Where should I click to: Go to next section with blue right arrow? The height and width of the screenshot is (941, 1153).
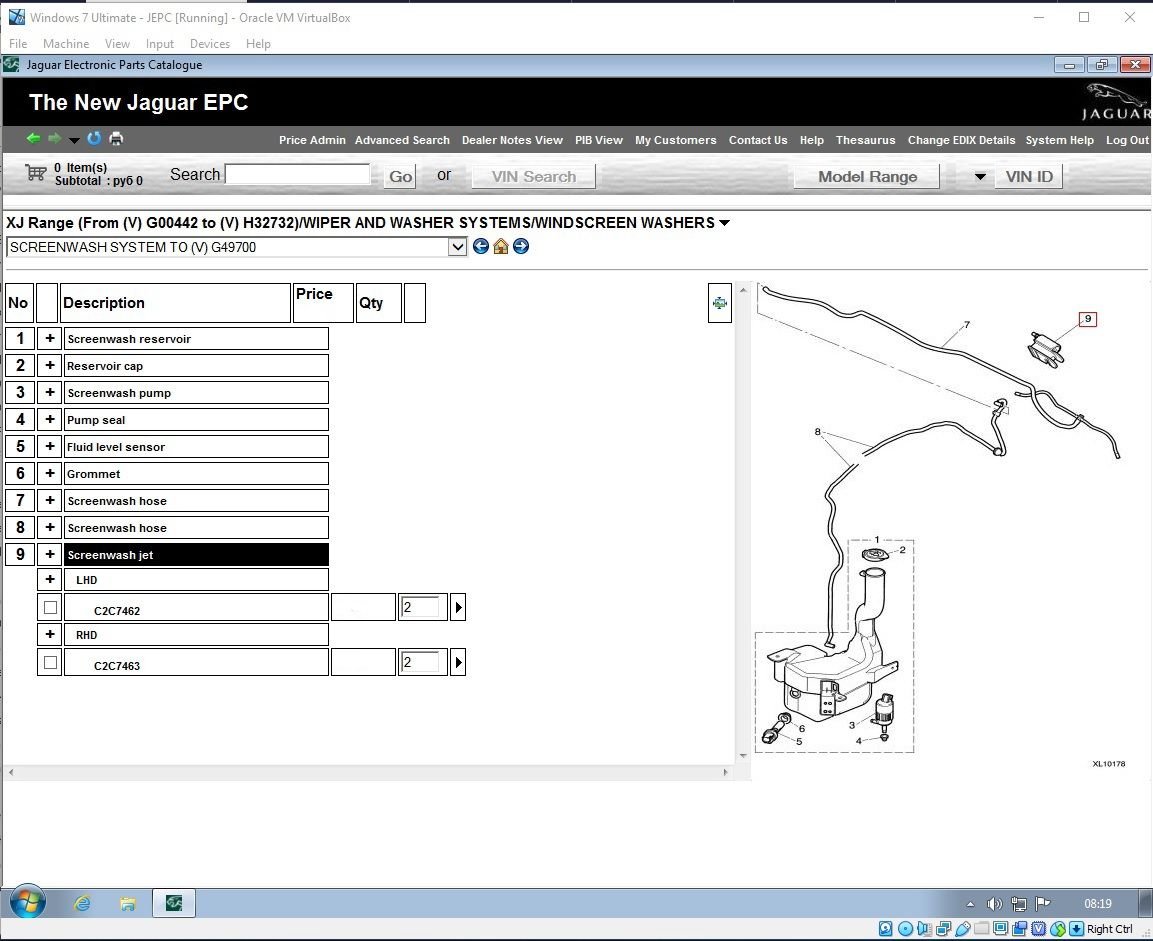[x=520, y=247]
